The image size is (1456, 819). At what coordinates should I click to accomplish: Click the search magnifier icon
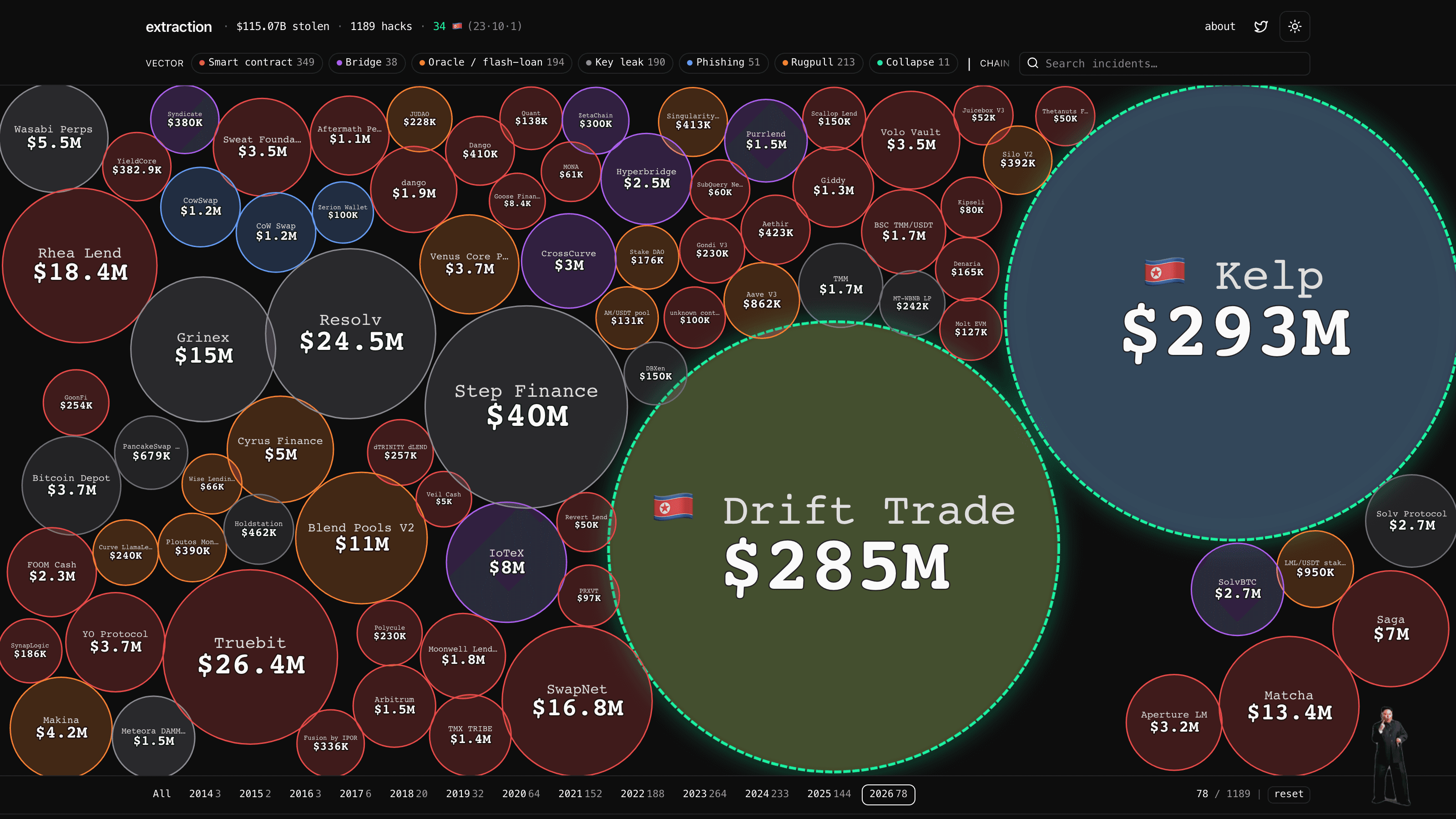click(1033, 63)
